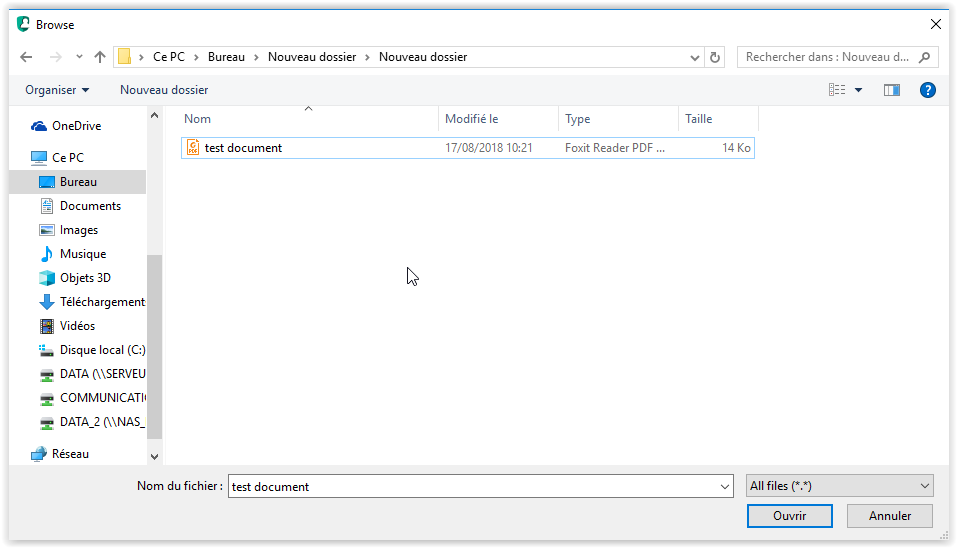Toggle the preview pane icon

click(x=891, y=90)
